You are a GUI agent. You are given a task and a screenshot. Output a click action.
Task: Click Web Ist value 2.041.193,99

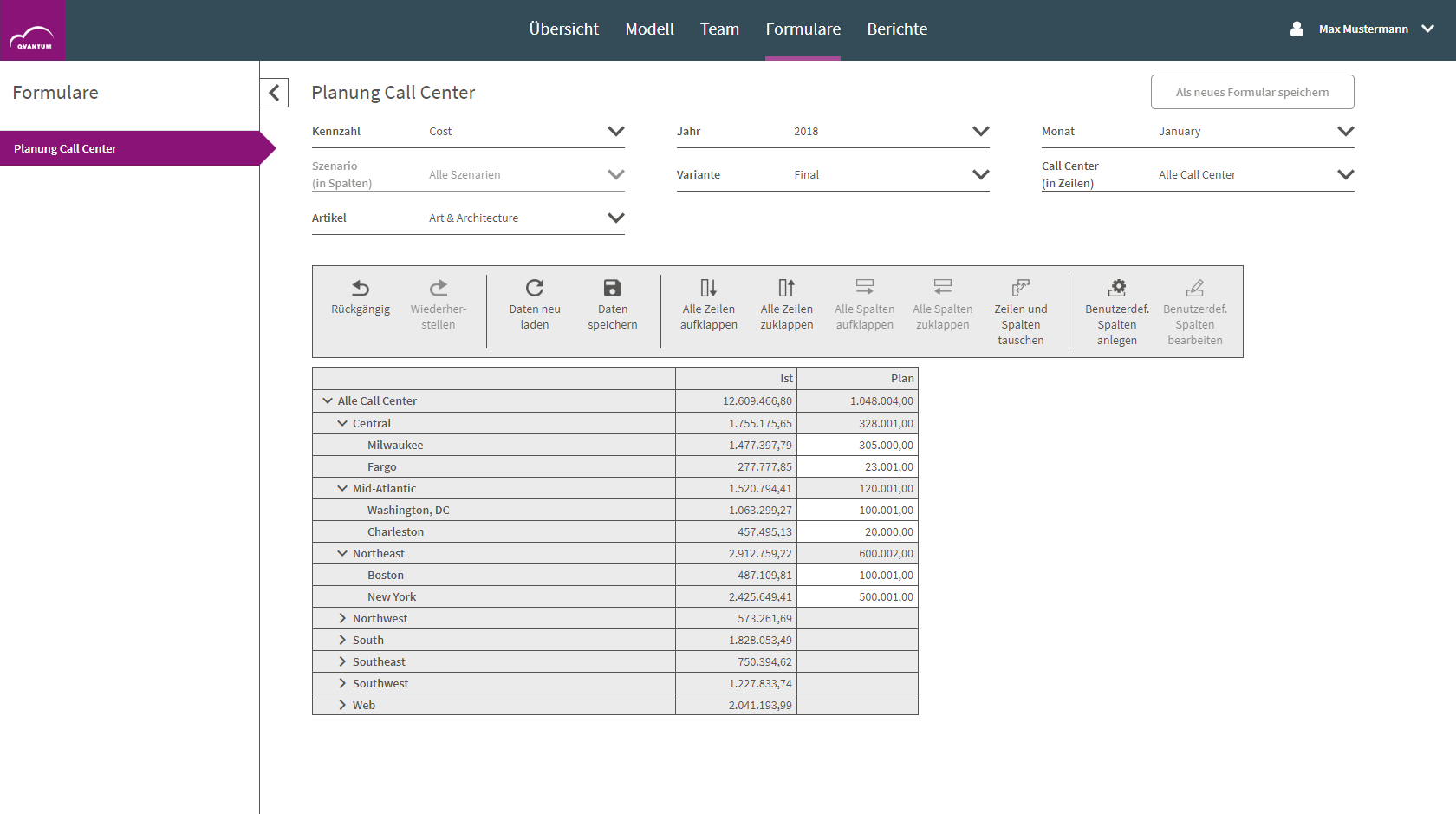(736, 705)
